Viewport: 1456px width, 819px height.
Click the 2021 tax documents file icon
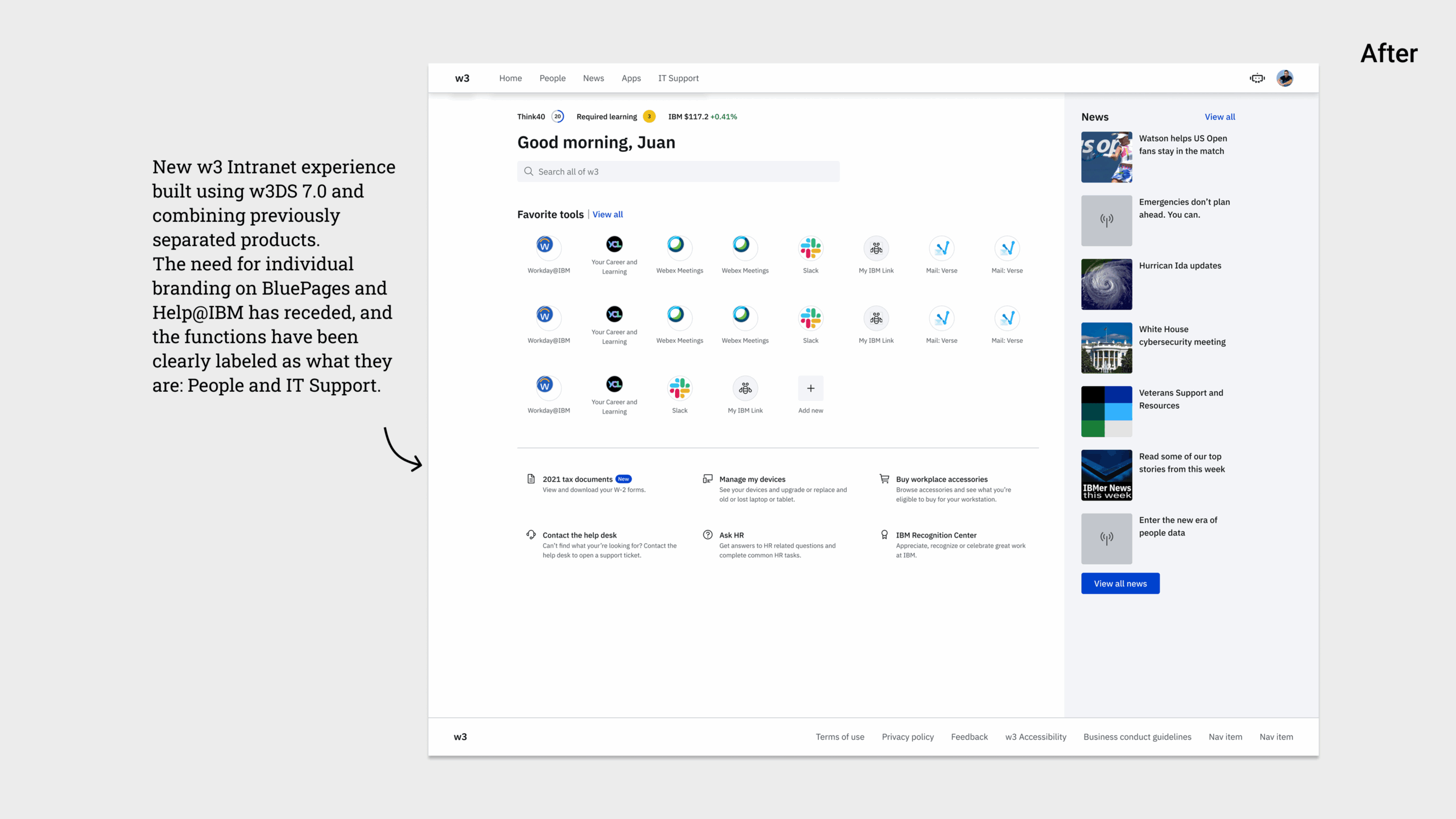coord(531,479)
